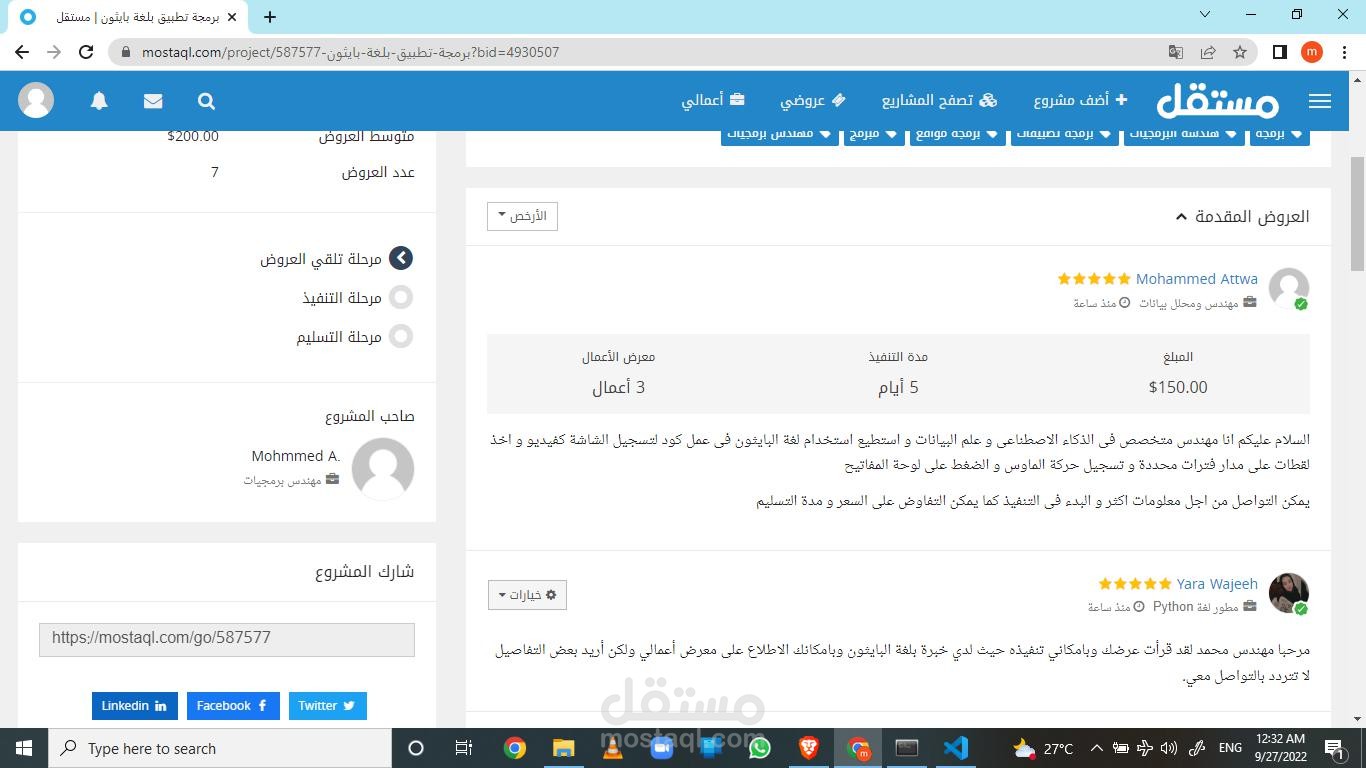
Task: Open the Chrome profile avatar m
Action: coord(1312,52)
